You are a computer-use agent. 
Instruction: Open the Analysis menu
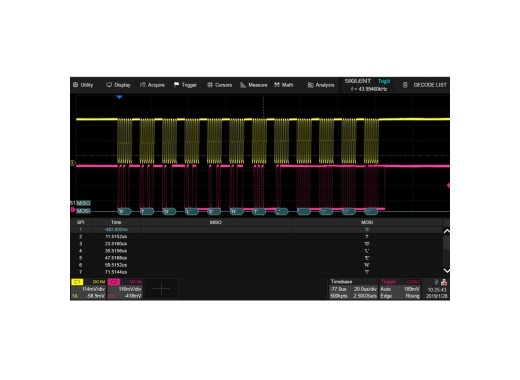click(321, 85)
